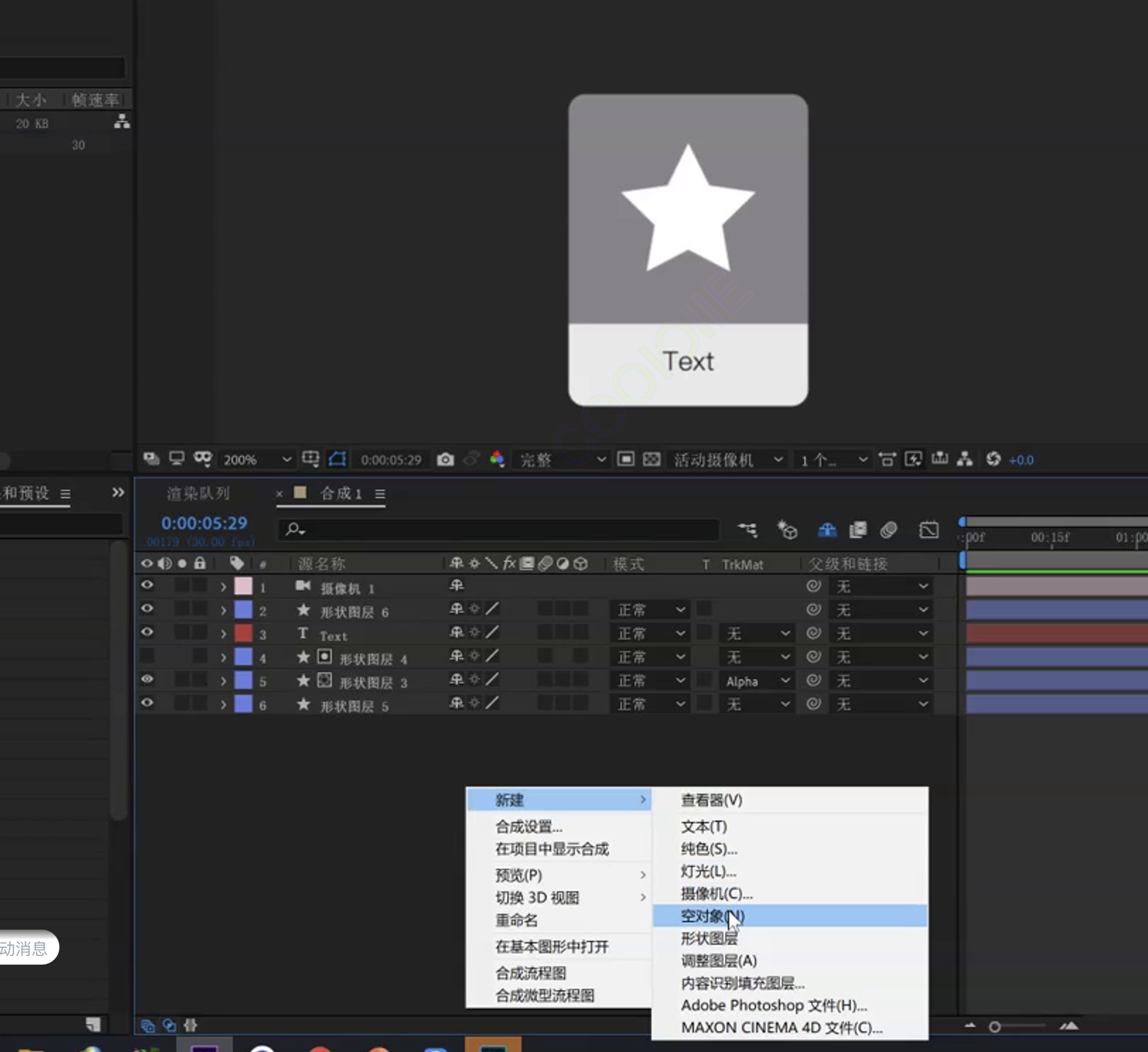Open the Alpha track matte dropdown
The image size is (1148, 1052).
coord(756,681)
